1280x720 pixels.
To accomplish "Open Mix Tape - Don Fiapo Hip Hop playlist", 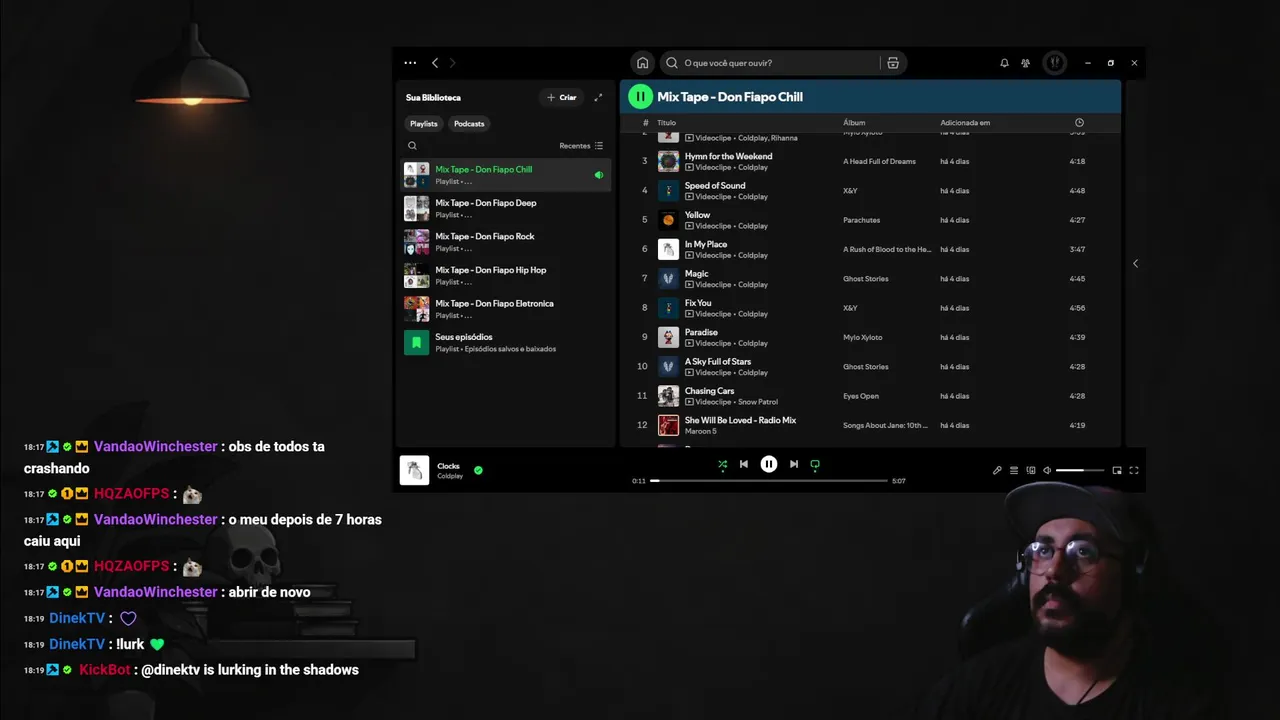I will [506, 275].
